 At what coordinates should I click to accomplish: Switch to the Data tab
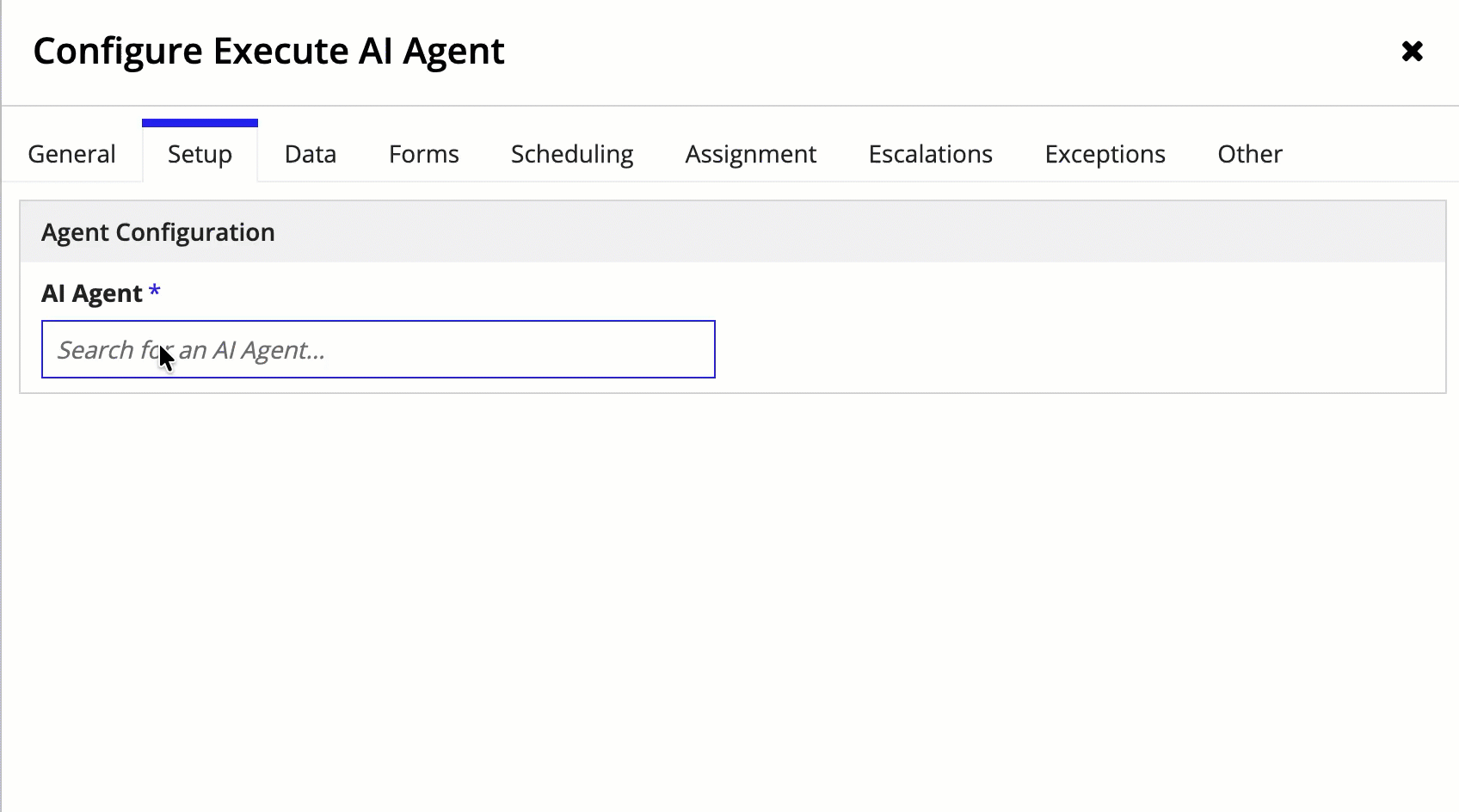point(311,154)
